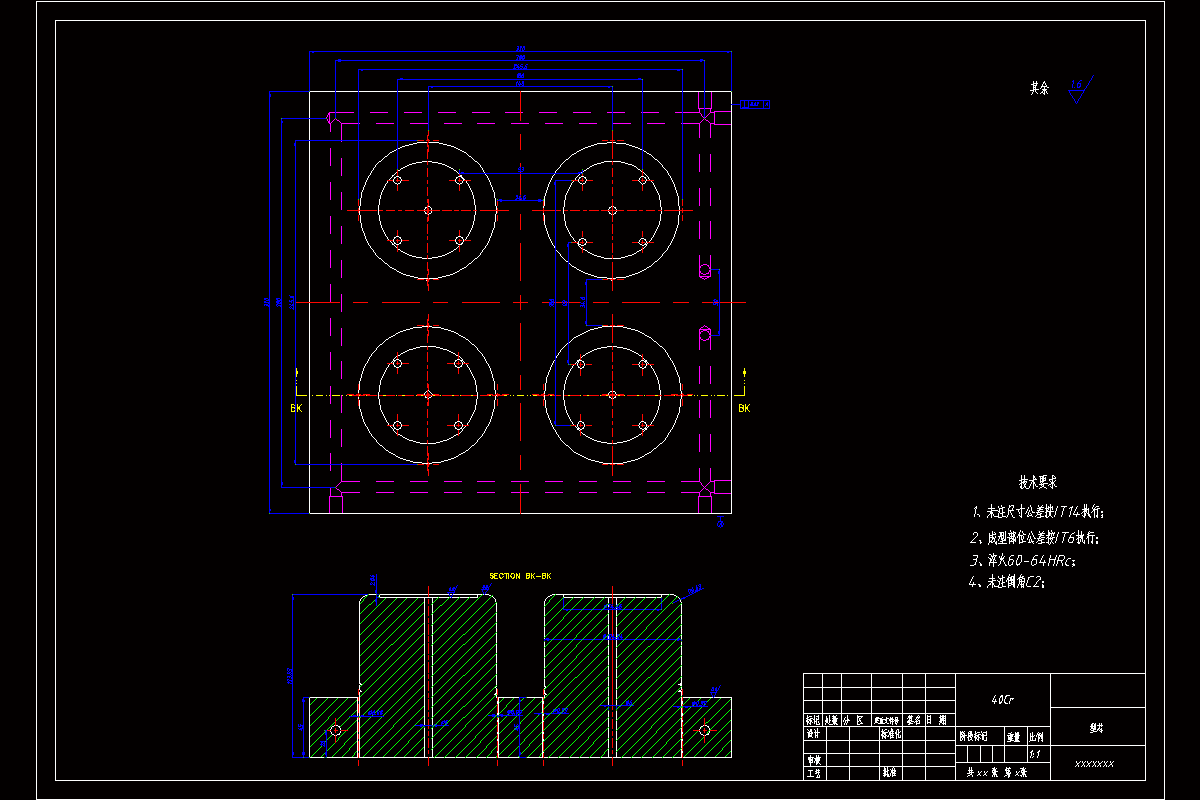Click the 标记 column header
Viewport: 1200px width, 800px height.
point(813,720)
